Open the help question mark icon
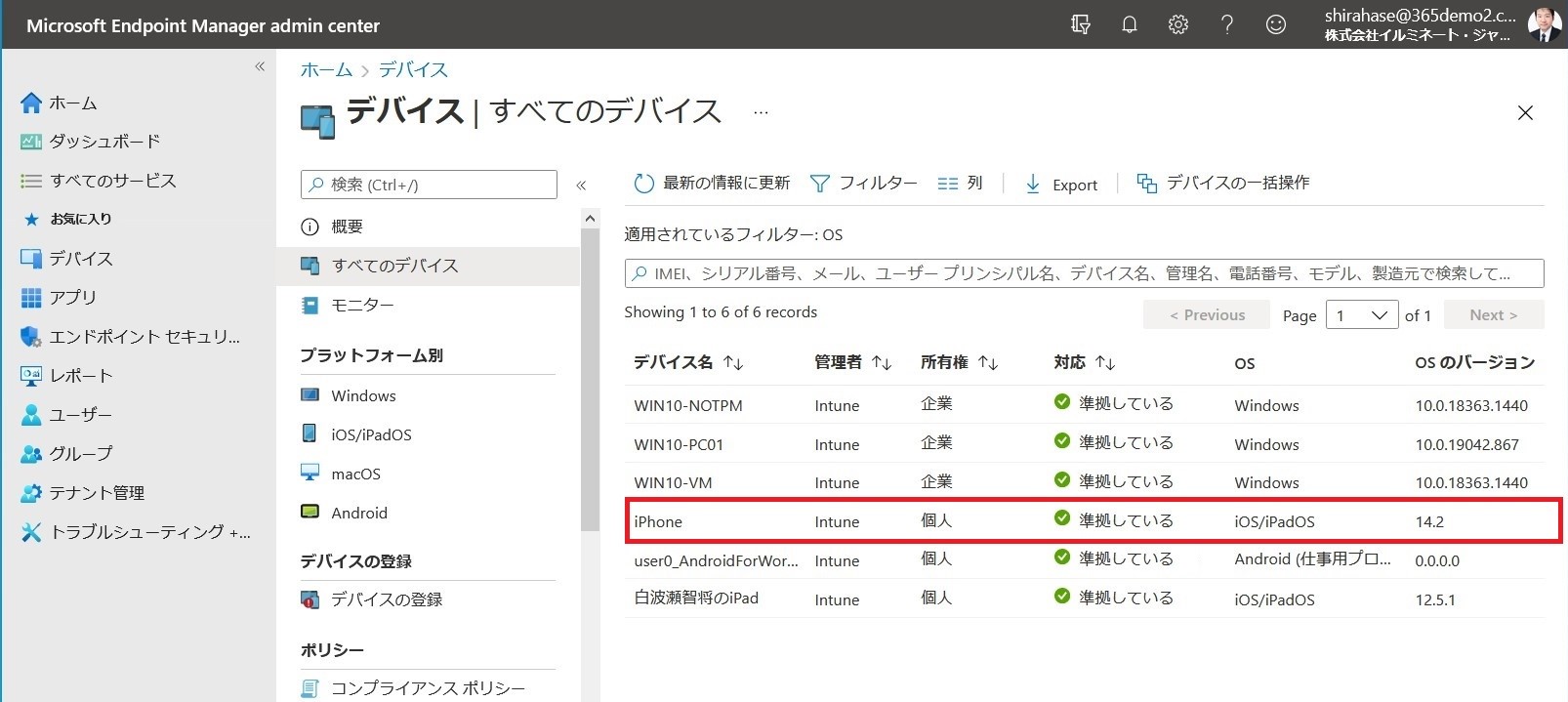The height and width of the screenshot is (702, 1568). pos(1227,24)
